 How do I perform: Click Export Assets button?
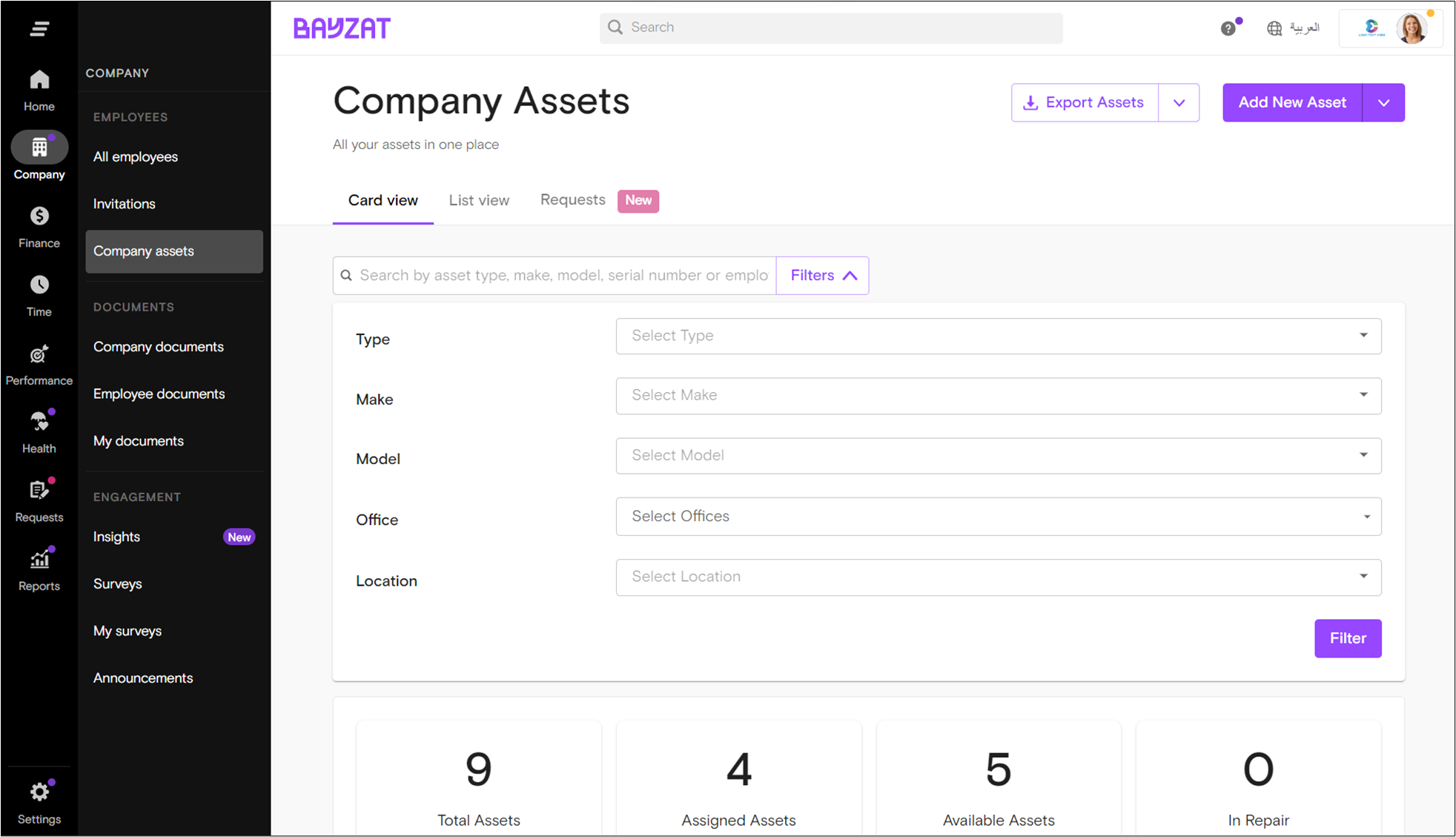[1083, 102]
